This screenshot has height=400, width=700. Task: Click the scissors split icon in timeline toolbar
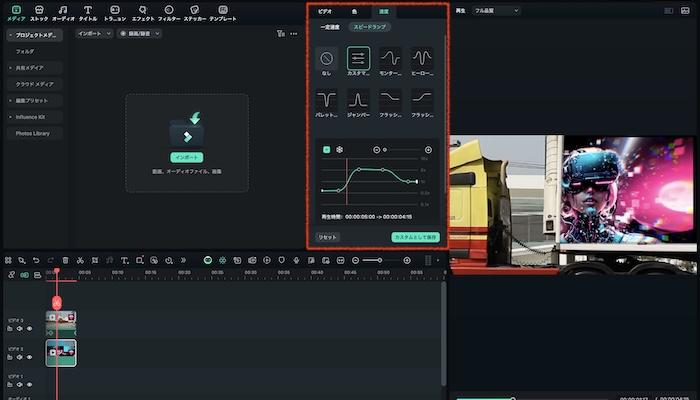click(x=79, y=260)
